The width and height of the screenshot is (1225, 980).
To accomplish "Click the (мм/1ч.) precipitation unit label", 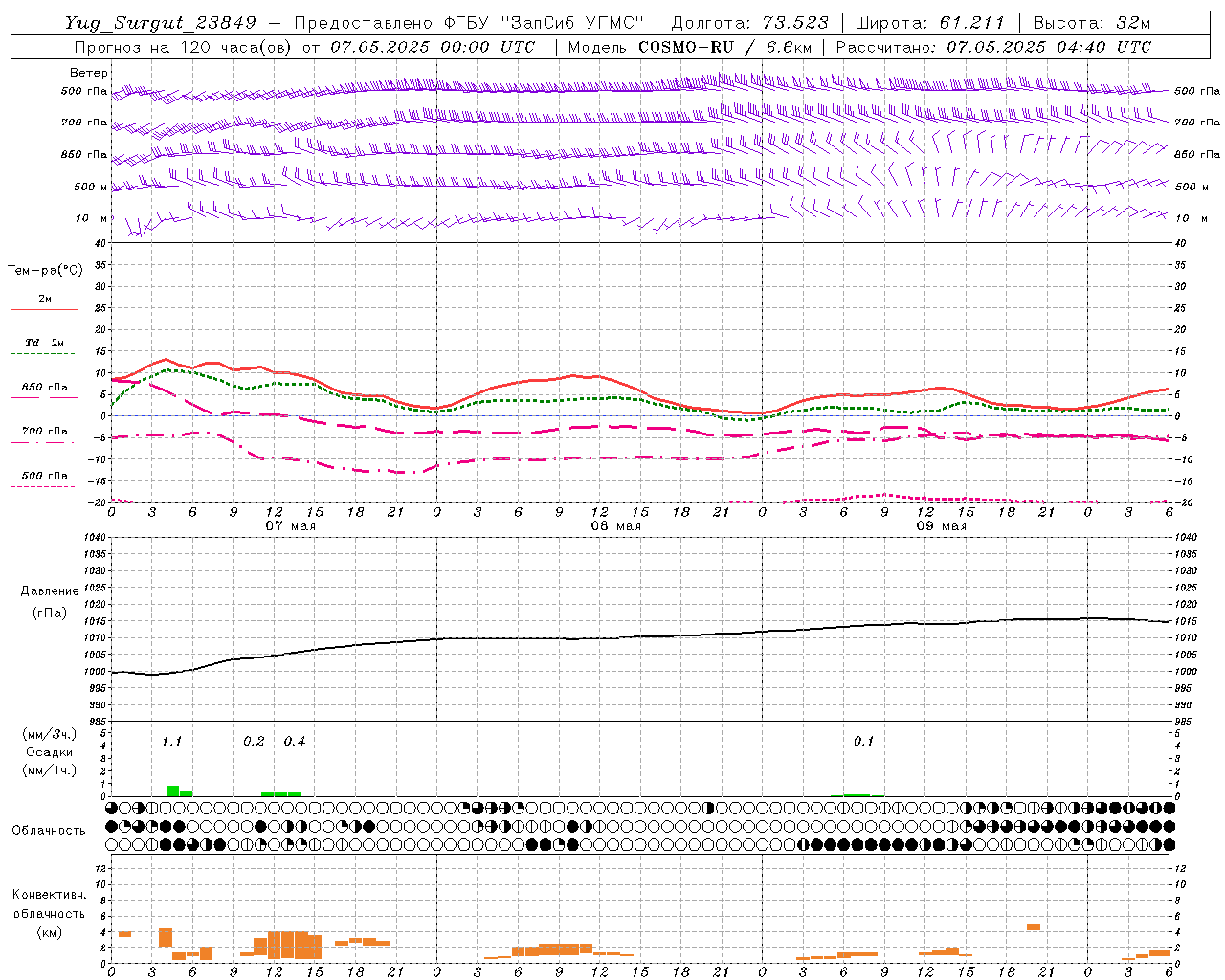I will point(50,770).
